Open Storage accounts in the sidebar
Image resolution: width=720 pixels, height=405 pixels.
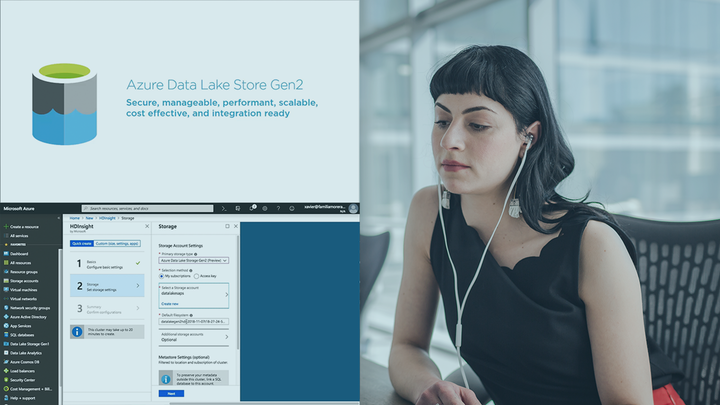(x=21, y=281)
